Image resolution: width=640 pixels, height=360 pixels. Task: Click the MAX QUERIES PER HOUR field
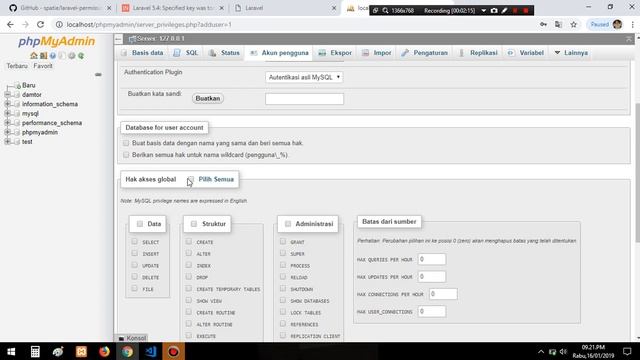pyautogui.click(x=432, y=259)
